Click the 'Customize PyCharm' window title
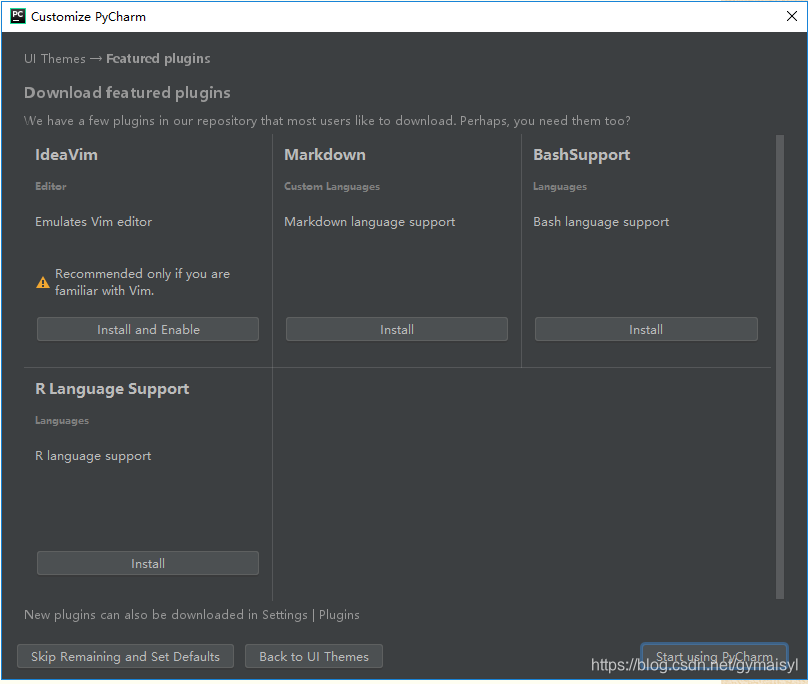 tap(88, 16)
